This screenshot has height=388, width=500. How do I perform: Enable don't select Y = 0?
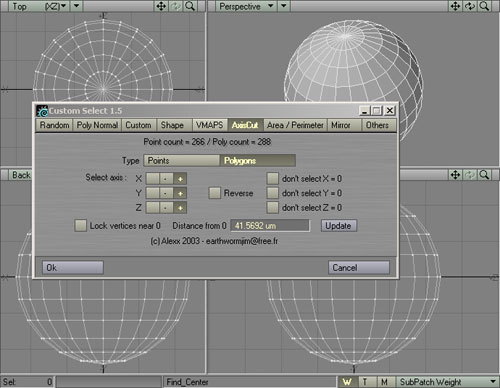tap(273, 193)
